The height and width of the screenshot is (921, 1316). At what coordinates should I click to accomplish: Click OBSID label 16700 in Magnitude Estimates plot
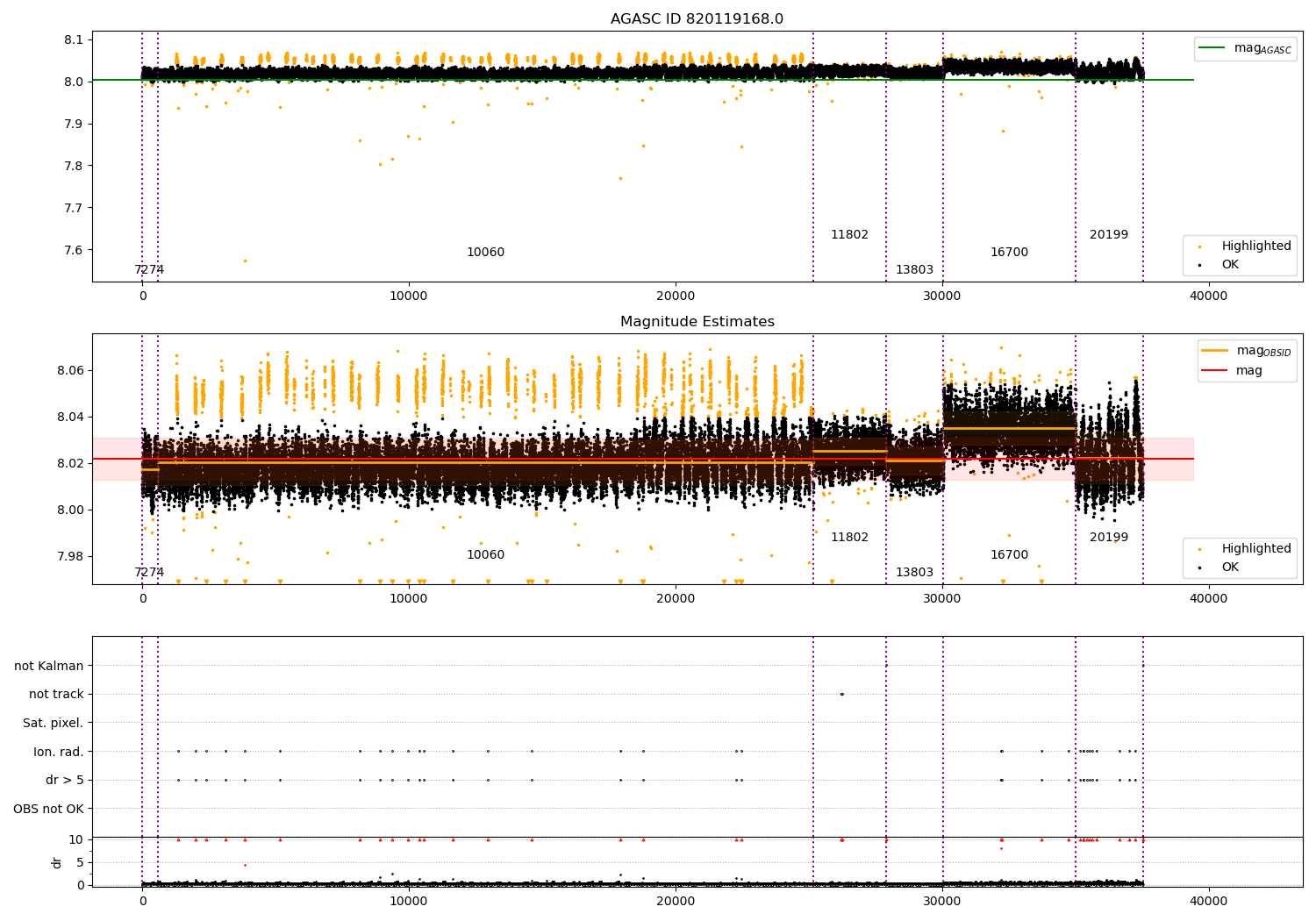pos(1009,554)
